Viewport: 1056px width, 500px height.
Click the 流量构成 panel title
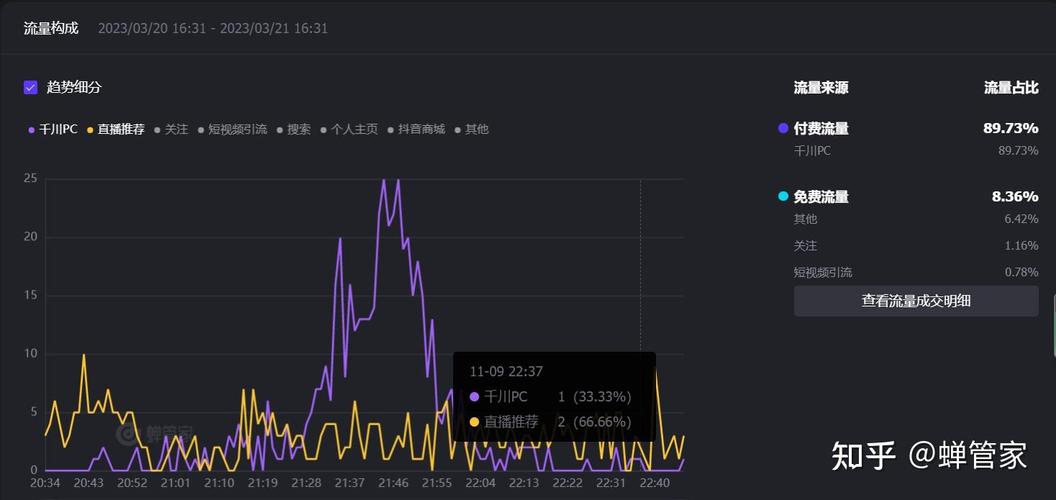51,28
